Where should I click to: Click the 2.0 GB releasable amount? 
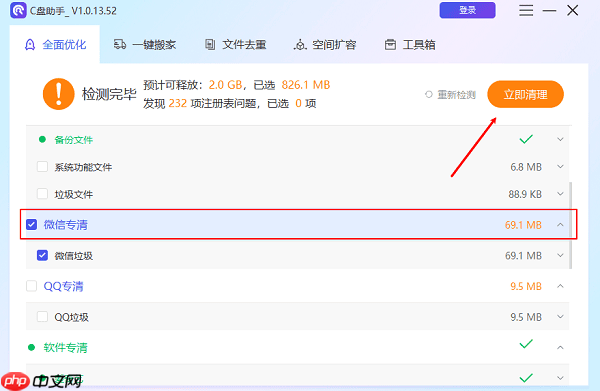coord(225,85)
